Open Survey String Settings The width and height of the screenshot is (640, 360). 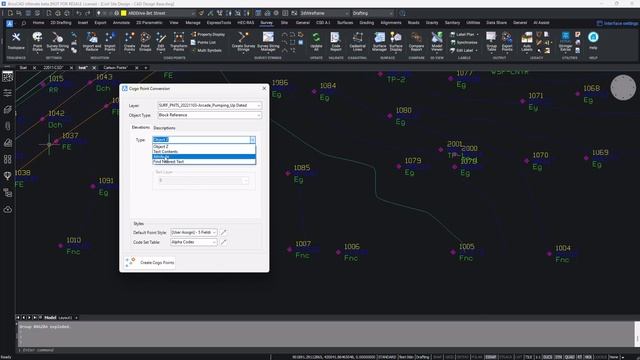pos(58,42)
